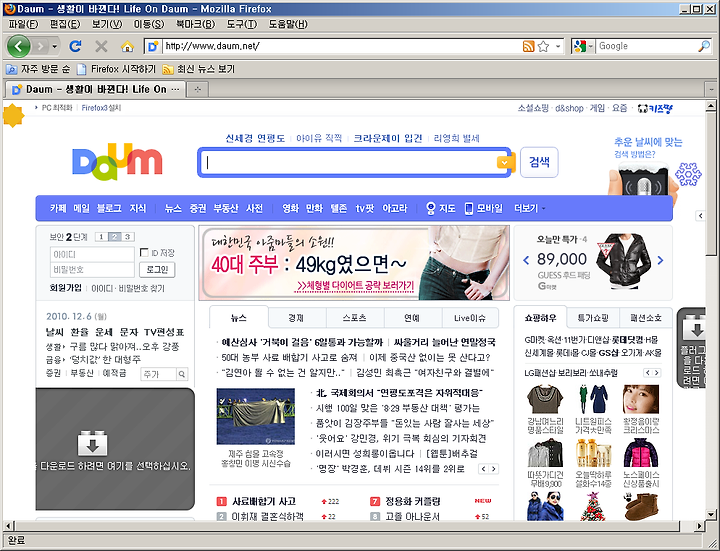Open the address bar history dropdown

click(558, 46)
